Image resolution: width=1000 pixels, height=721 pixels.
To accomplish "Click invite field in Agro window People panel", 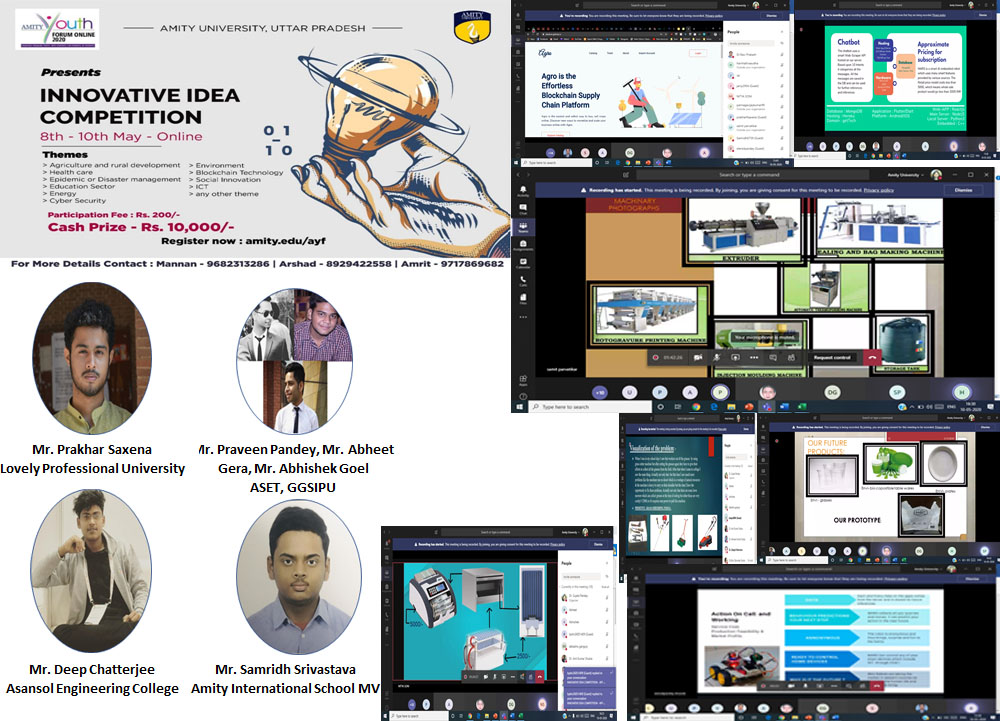I will tap(753, 43).
